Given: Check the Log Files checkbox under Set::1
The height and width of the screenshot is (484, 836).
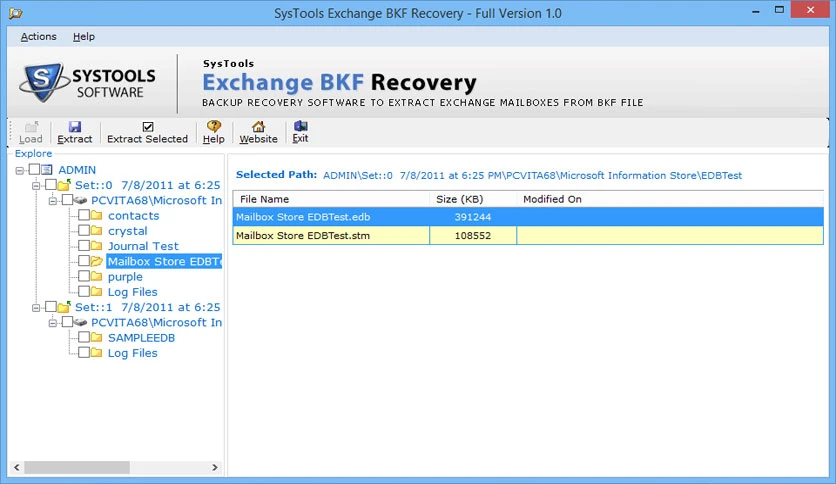Looking at the screenshot, I should coord(84,352).
